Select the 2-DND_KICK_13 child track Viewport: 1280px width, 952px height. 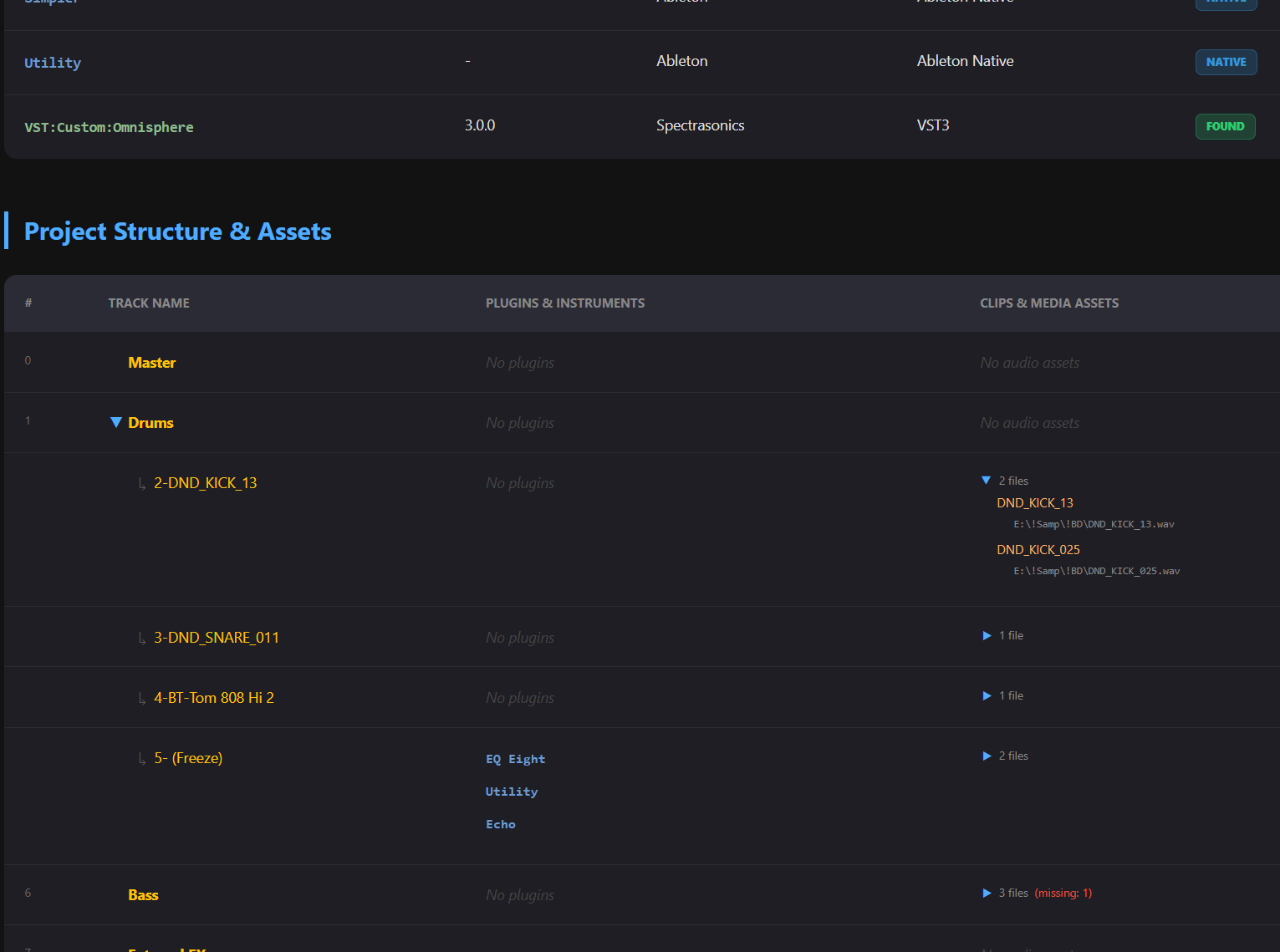coord(205,483)
